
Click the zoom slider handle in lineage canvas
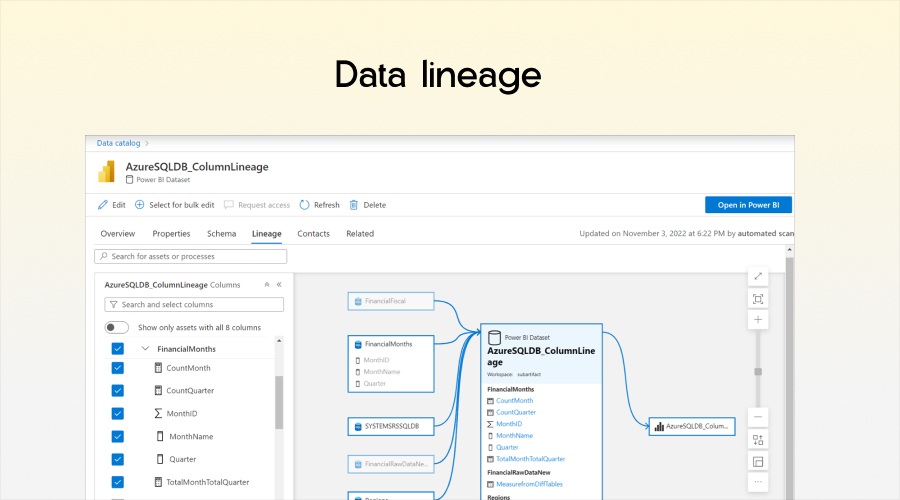(x=758, y=372)
